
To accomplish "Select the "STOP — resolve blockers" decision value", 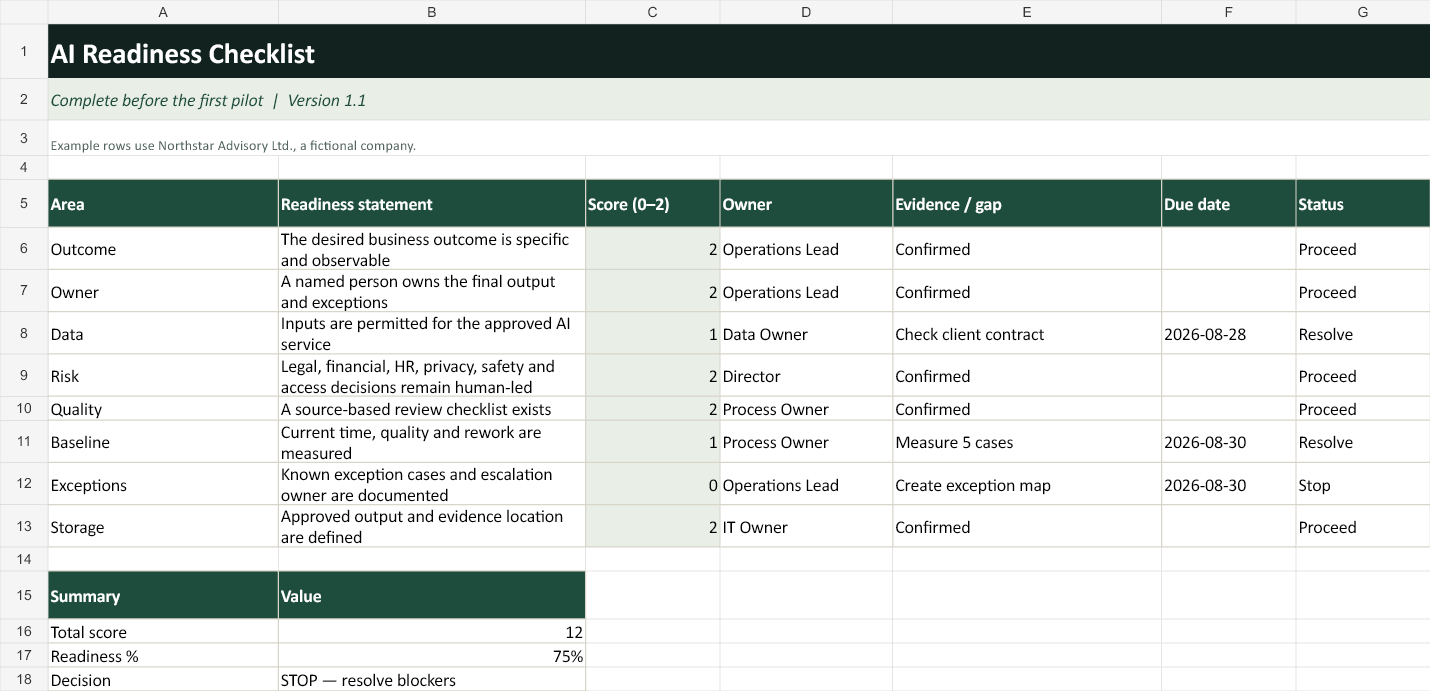I will click(432, 680).
